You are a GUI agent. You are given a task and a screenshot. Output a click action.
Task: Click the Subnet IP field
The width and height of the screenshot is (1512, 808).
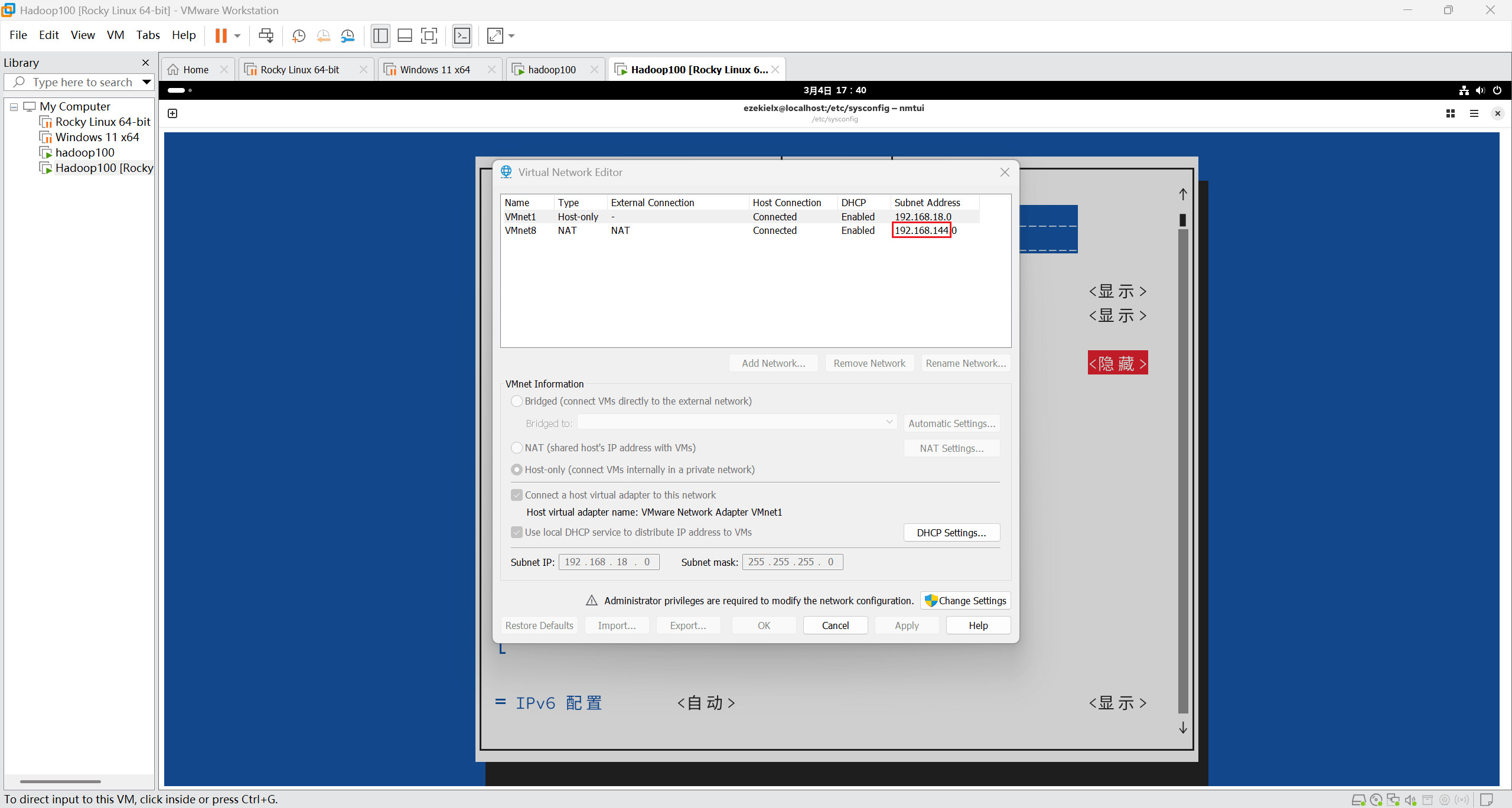click(609, 562)
